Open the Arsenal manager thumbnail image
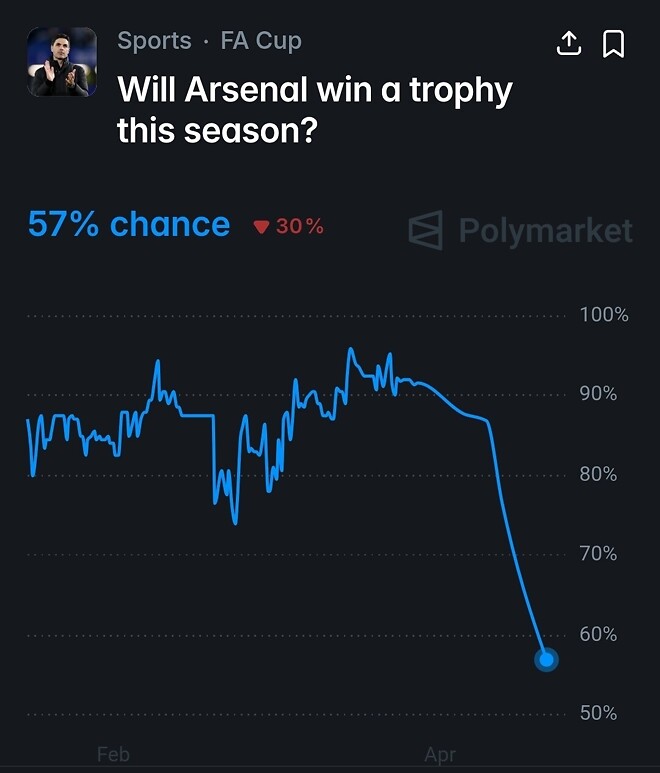This screenshot has height=773, width=660. 62,62
